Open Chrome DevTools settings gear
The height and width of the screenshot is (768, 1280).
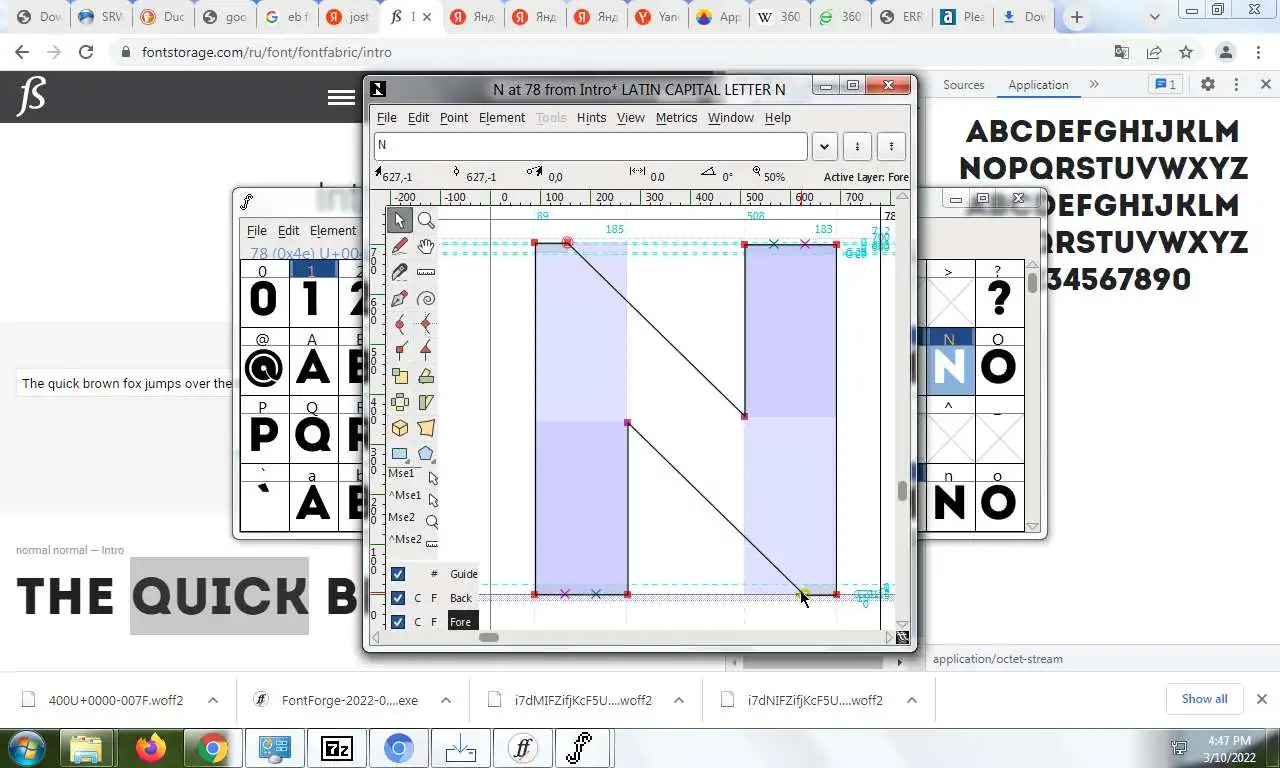[x=1208, y=85]
